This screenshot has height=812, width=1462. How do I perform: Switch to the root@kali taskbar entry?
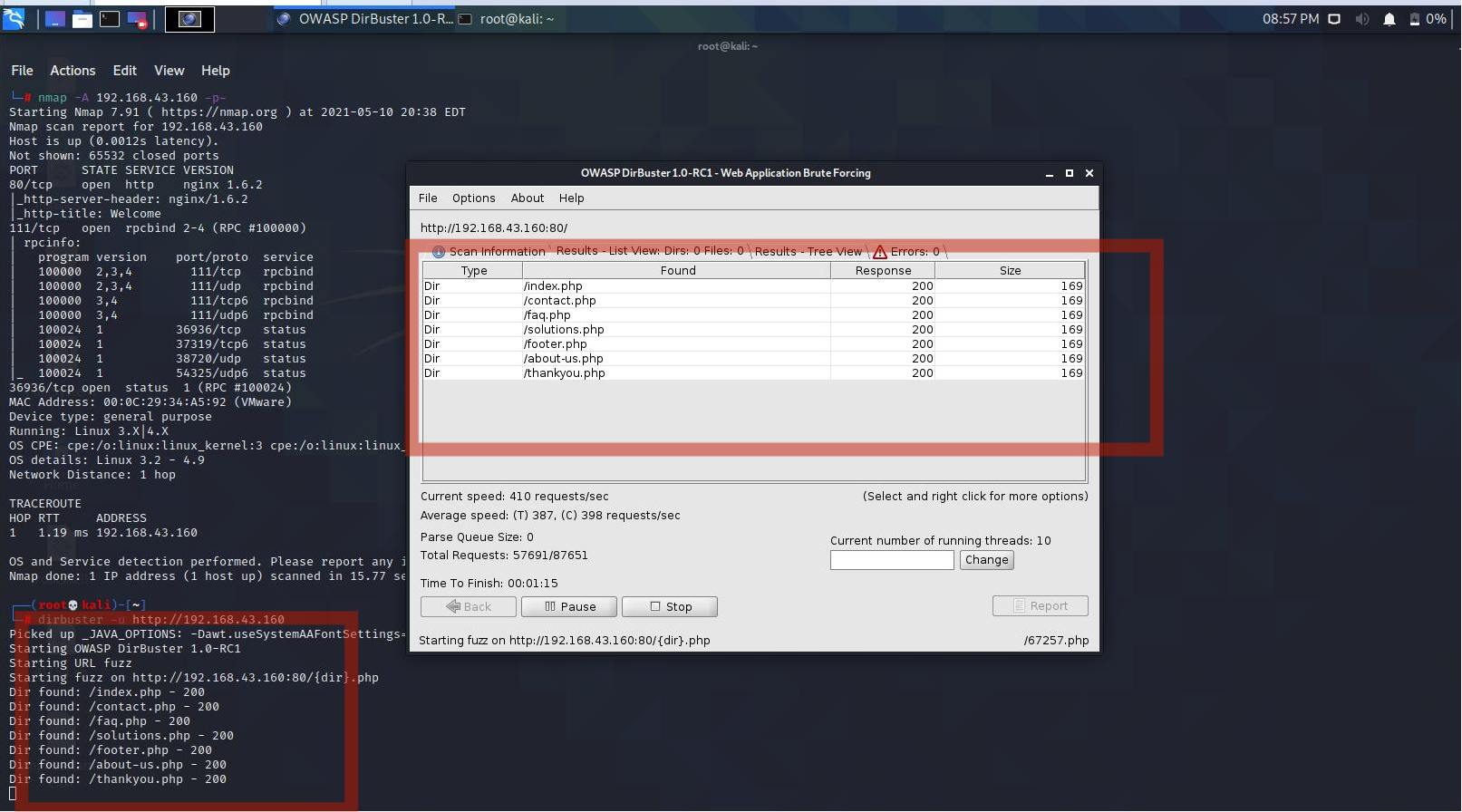[507, 19]
